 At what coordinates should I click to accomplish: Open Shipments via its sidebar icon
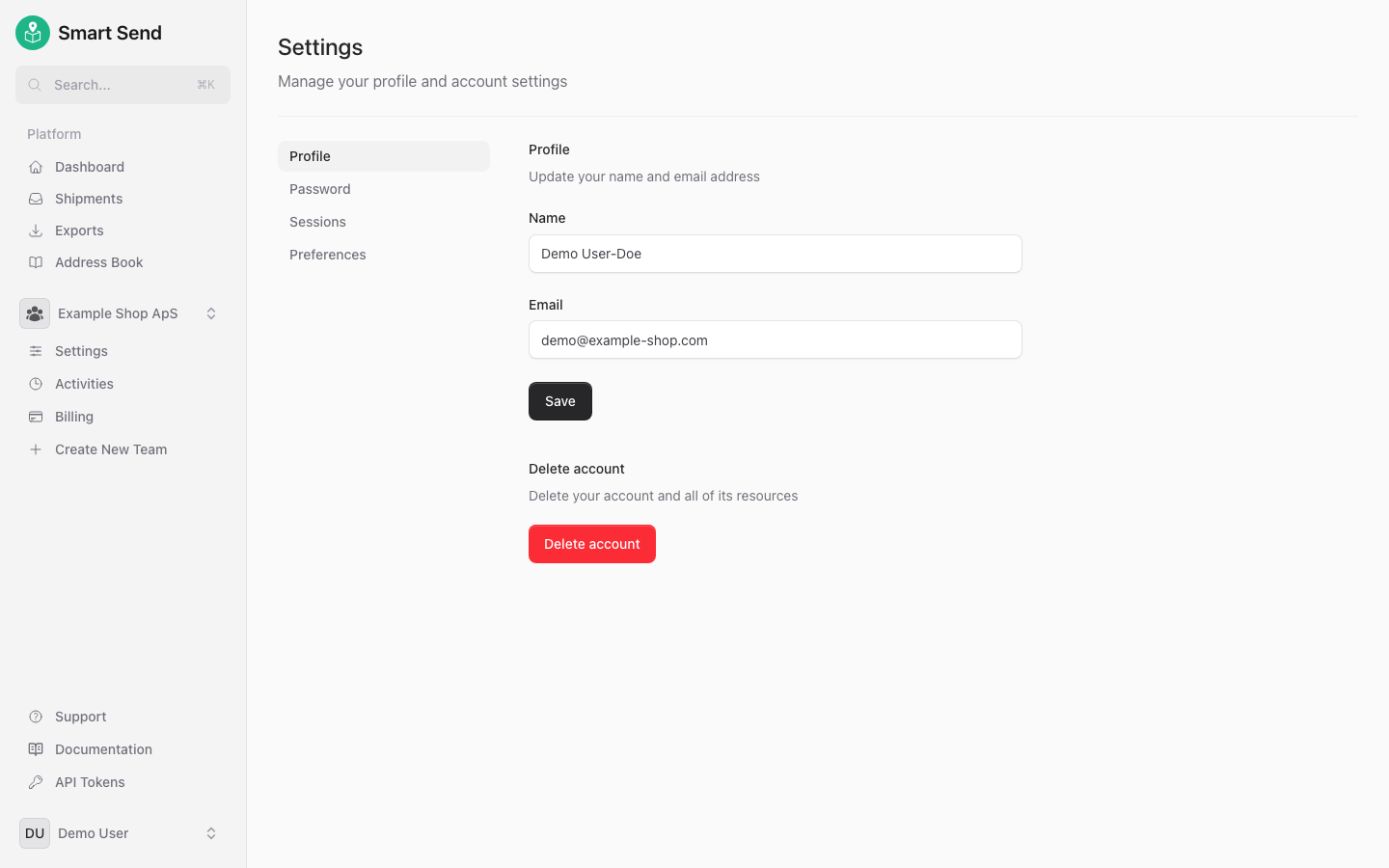35,198
